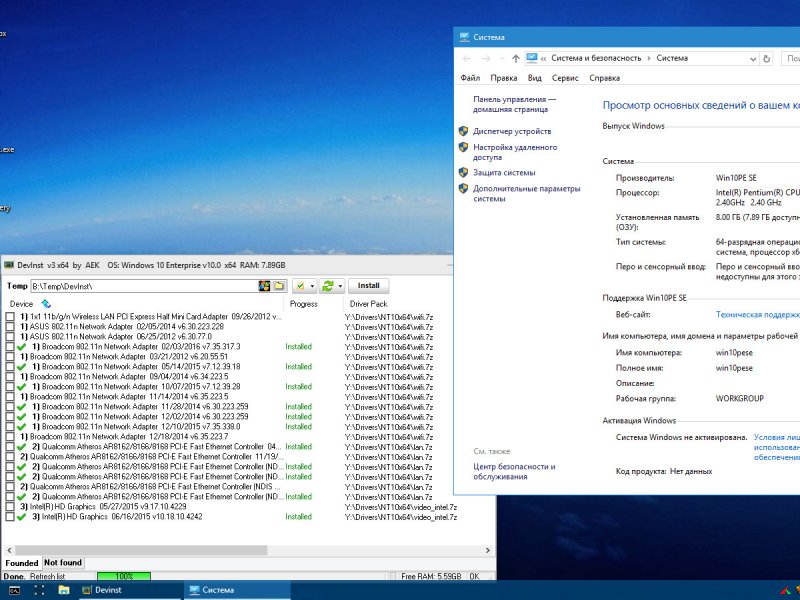Screen dimensions: 800x600
Task: Click green check of Intel HD Graphics 06/16/2015
Action: [21, 517]
